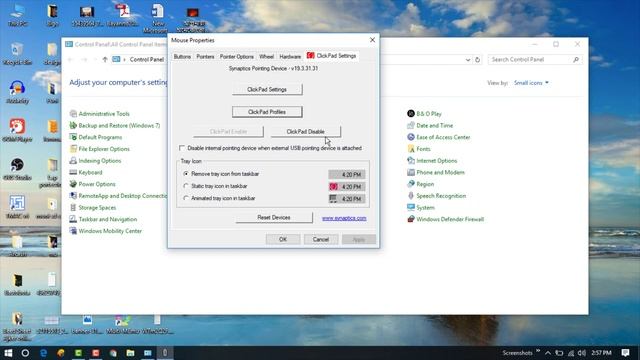This screenshot has height=360, width=640.
Task: Open Administrative Tools in Control Panel
Action: (104, 114)
